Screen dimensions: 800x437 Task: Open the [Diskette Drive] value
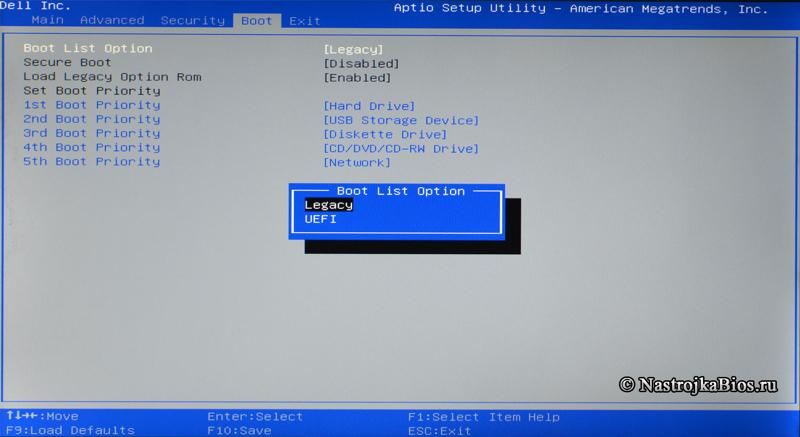coord(385,135)
